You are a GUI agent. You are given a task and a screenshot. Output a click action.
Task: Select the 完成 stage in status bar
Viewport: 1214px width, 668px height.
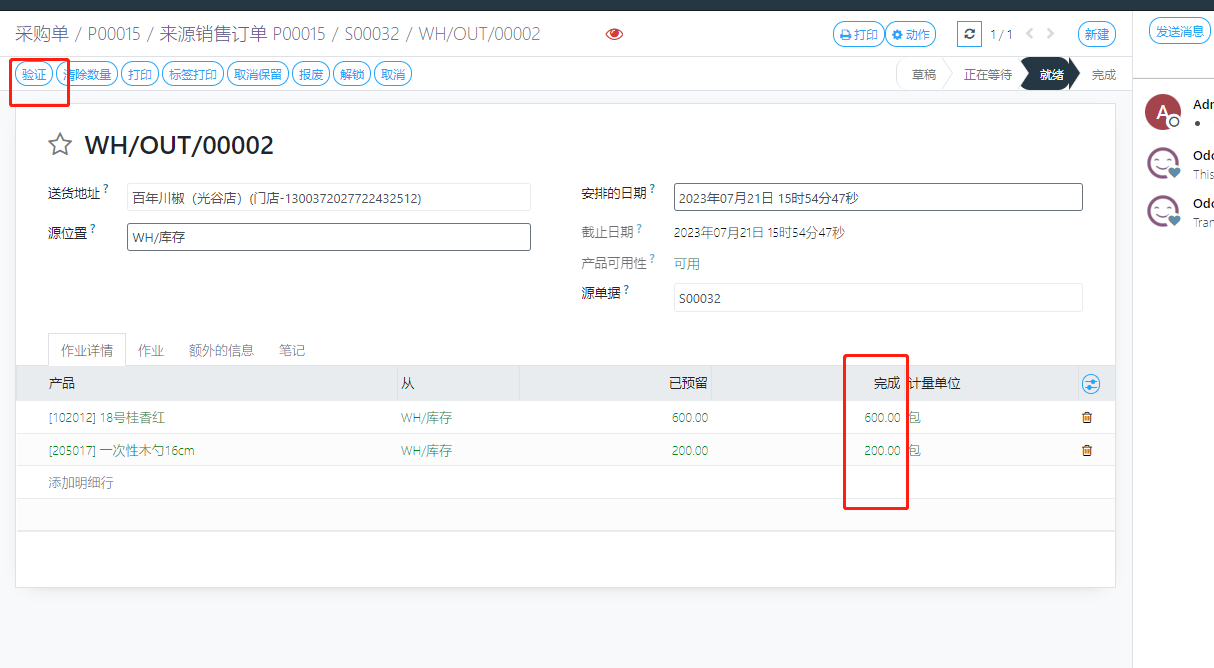pos(1103,74)
